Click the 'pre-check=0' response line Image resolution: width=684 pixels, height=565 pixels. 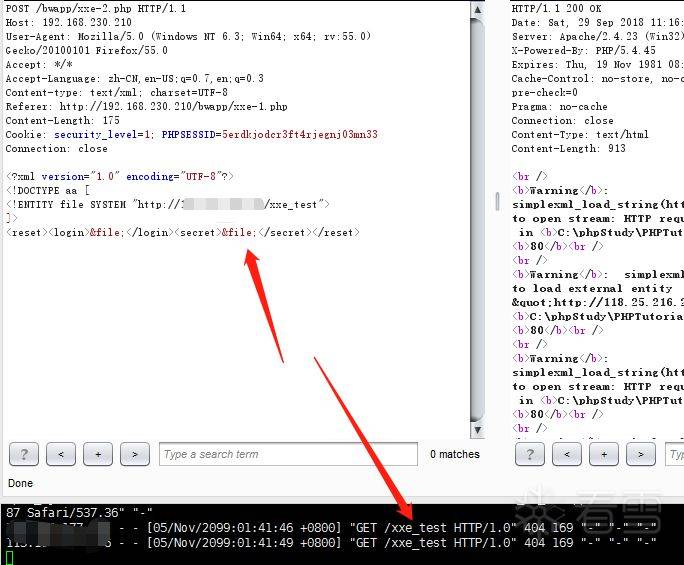[544, 92]
